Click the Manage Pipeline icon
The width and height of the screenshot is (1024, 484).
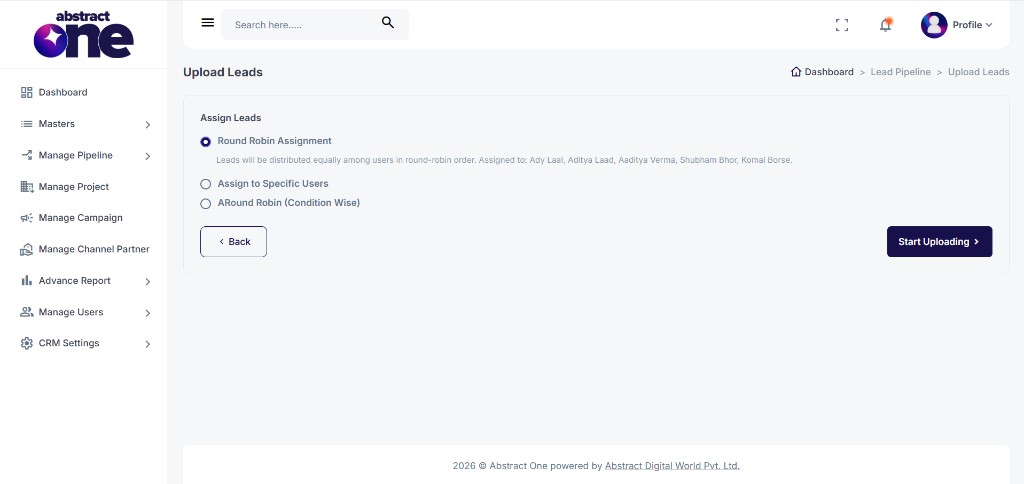pyautogui.click(x=27, y=155)
